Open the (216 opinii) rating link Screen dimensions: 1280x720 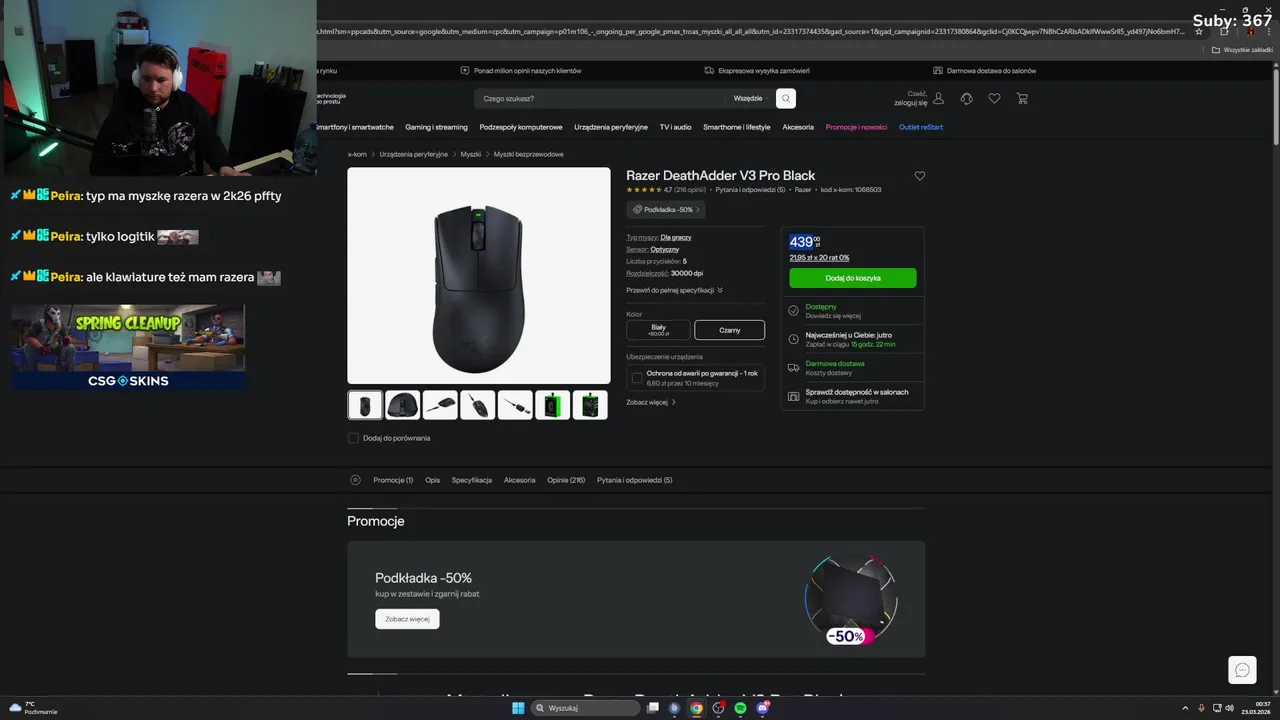pos(690,189)
